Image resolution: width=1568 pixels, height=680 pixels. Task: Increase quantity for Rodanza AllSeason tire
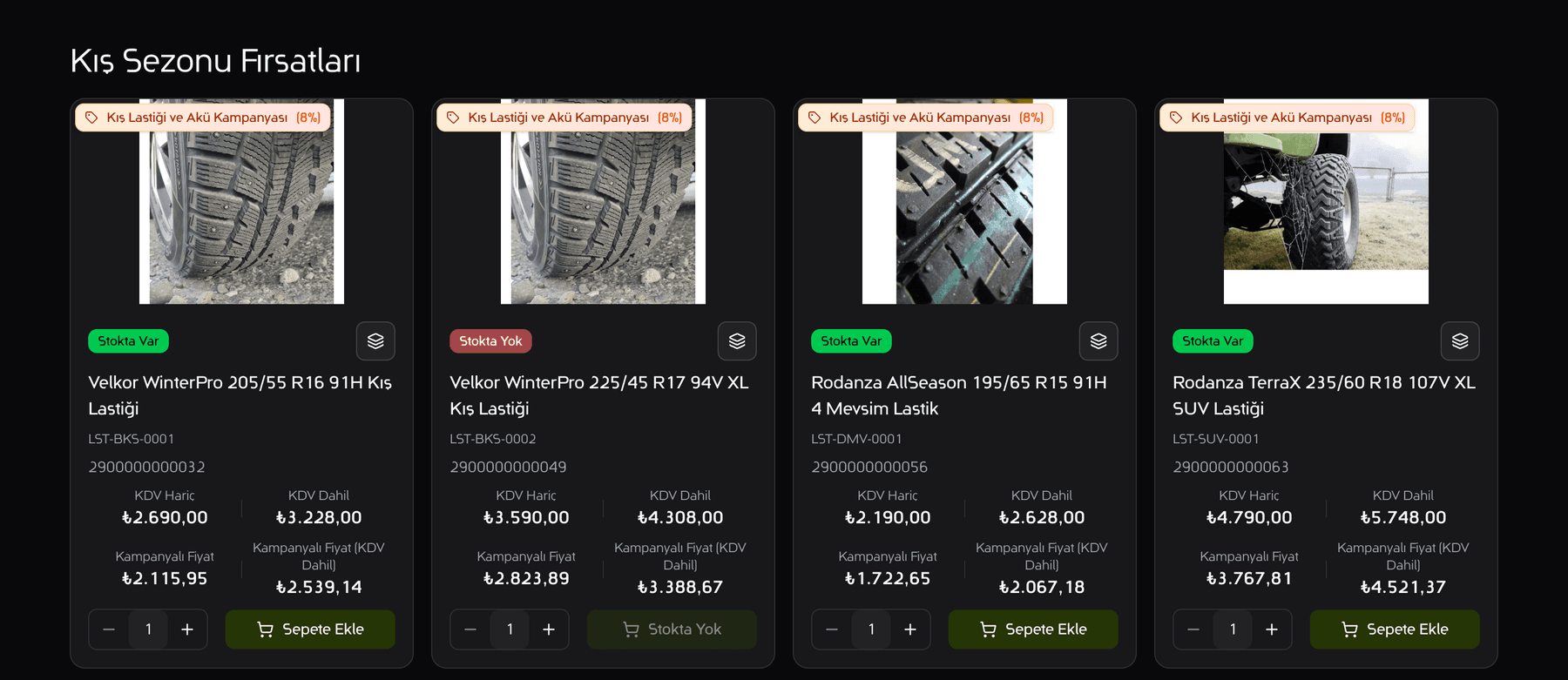pos(910,630)
